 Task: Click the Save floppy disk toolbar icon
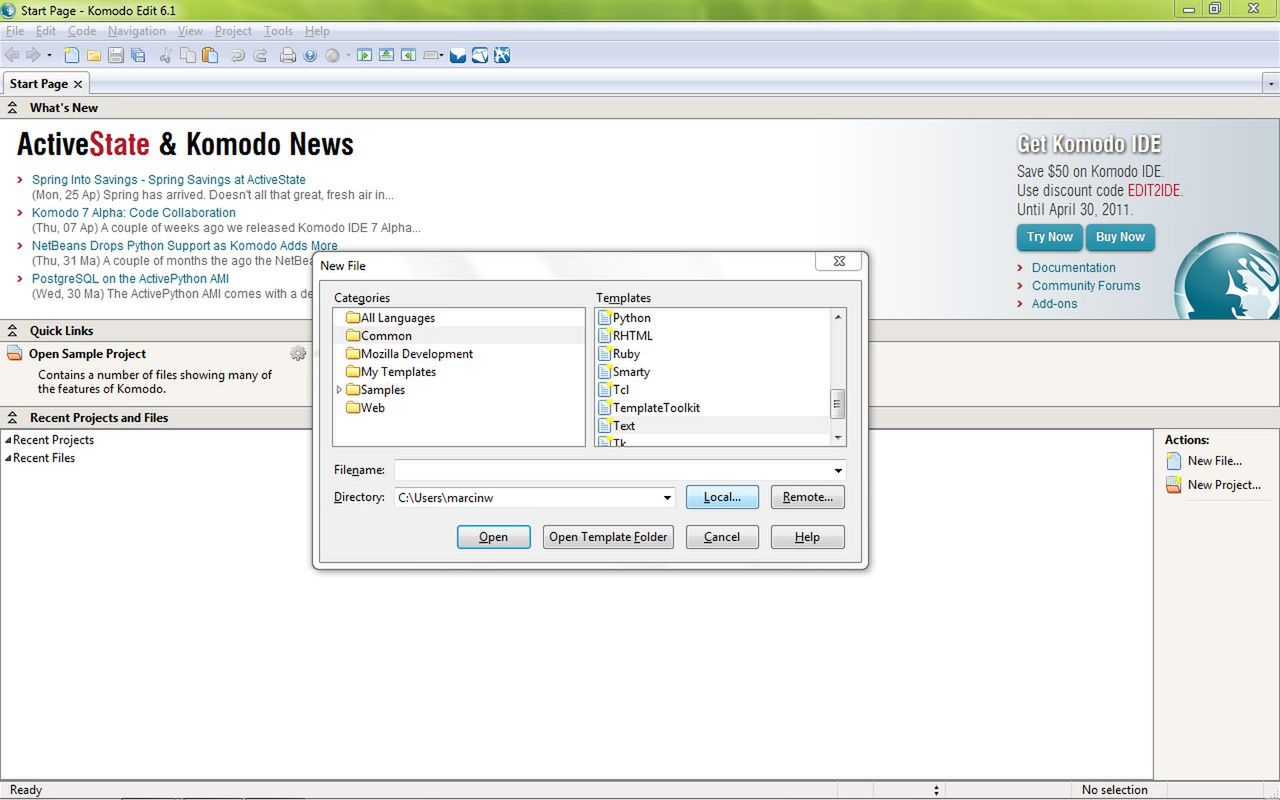pyautogui.click(x=116, y=56)
